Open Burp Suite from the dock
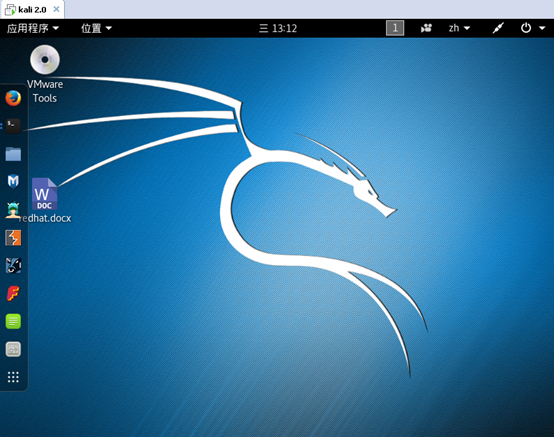This screenshot has height=437, width=554. pos(13,238)
